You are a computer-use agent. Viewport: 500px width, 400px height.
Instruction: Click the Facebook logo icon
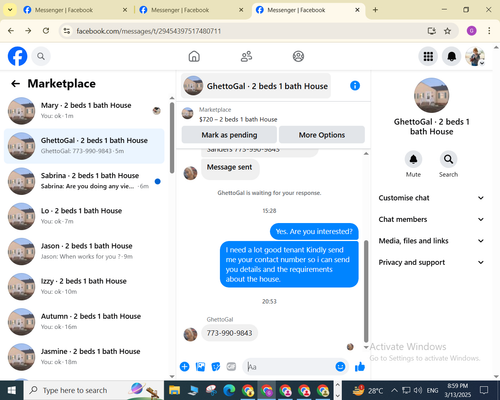point(17,56)
